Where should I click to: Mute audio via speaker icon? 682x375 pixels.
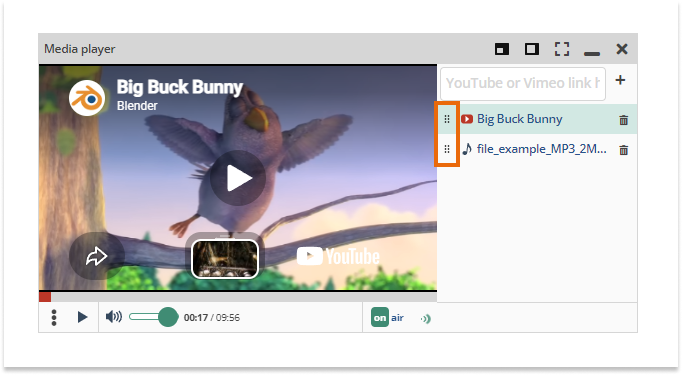[x=114, y=317]
